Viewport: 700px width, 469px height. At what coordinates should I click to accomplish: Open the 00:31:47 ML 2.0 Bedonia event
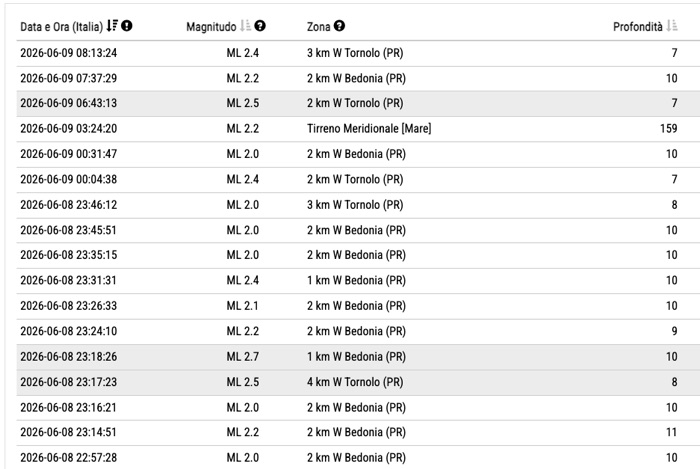click(x=358, y=154)
